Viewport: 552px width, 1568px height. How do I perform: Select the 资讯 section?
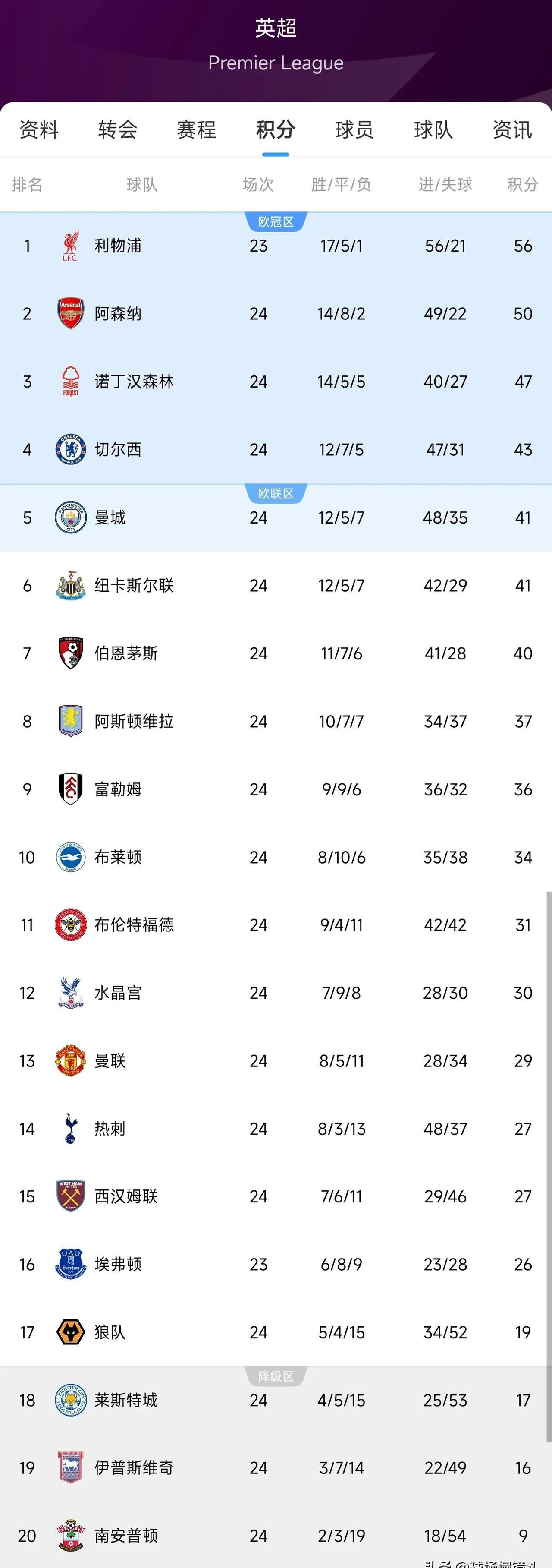tap(512, 129)
